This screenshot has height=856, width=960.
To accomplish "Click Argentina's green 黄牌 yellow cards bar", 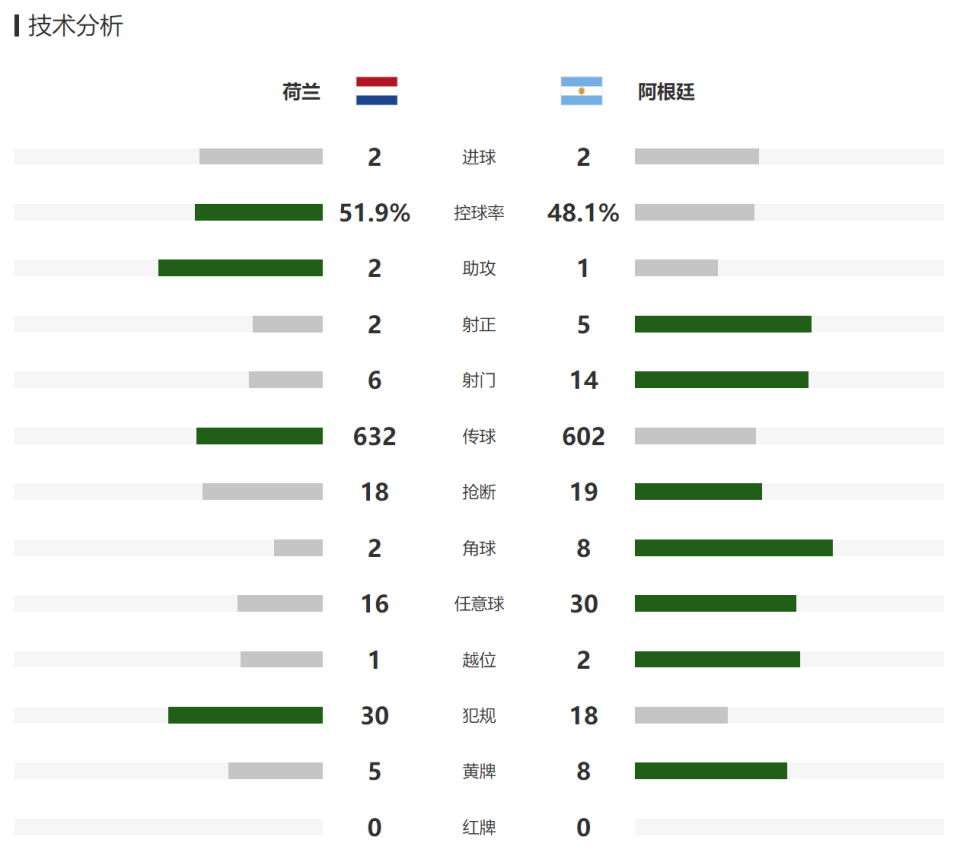I will pos(711,771).
